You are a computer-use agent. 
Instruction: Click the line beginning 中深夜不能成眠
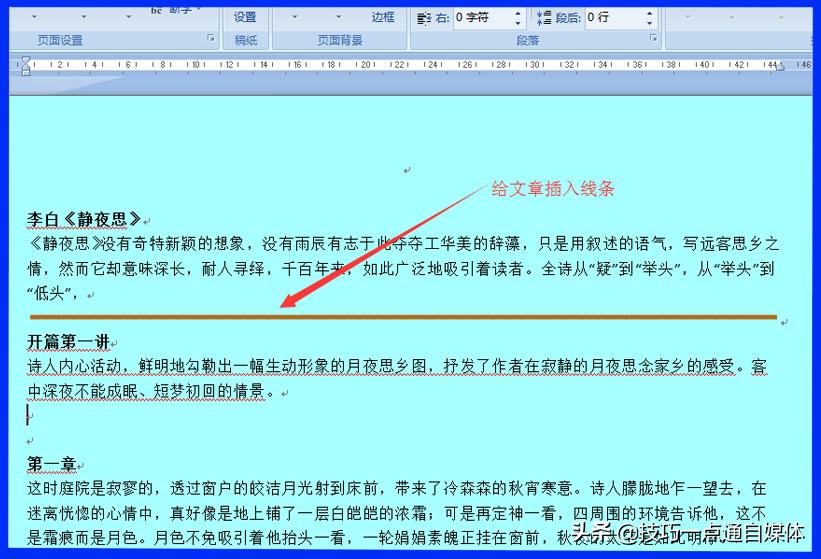pos(151,391)
